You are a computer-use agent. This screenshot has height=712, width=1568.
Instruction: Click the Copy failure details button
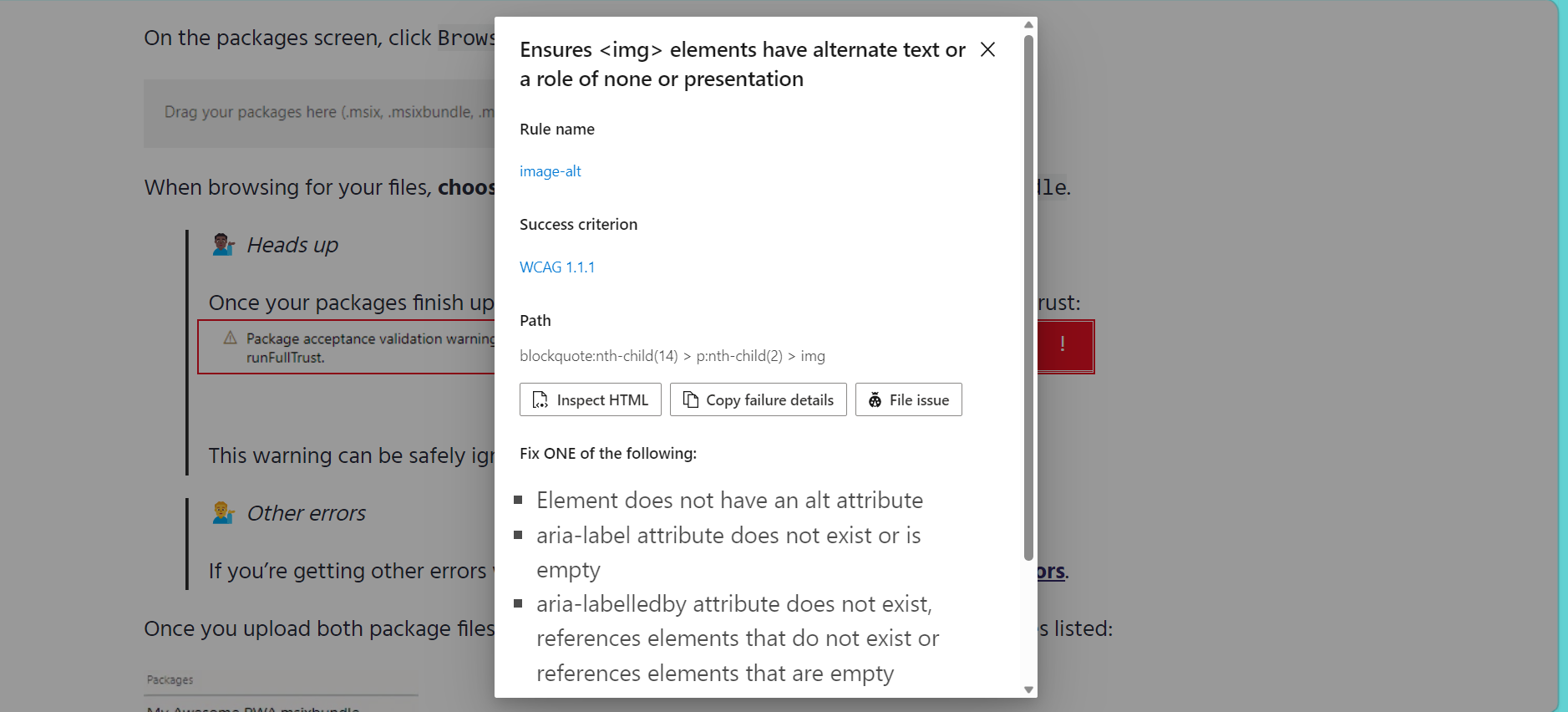(758, 399)
